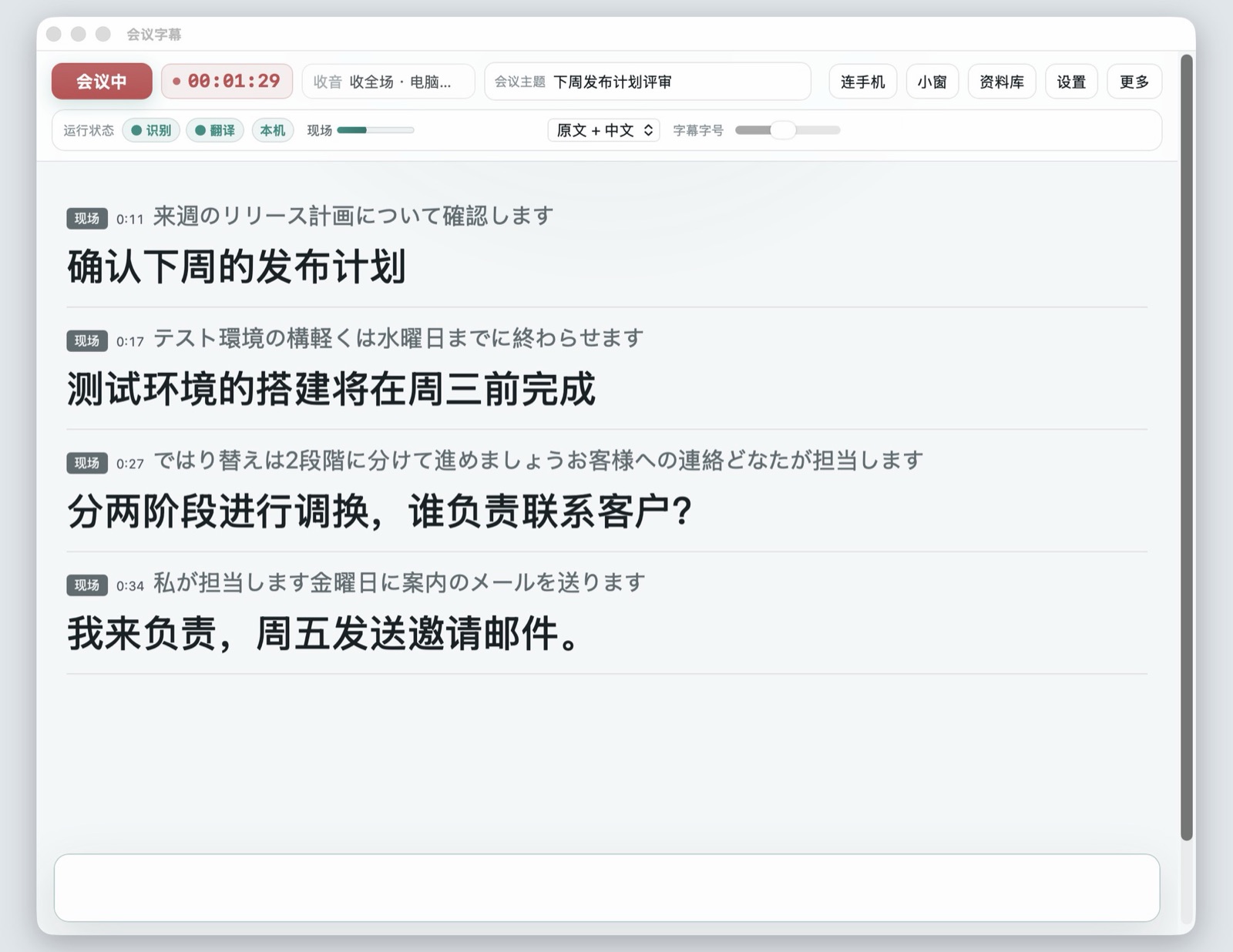Image resolution: width=1233 pixels, height=952 pixels.
Task: Toggle the 翻译 translation status pill
Action: point(215,130)
